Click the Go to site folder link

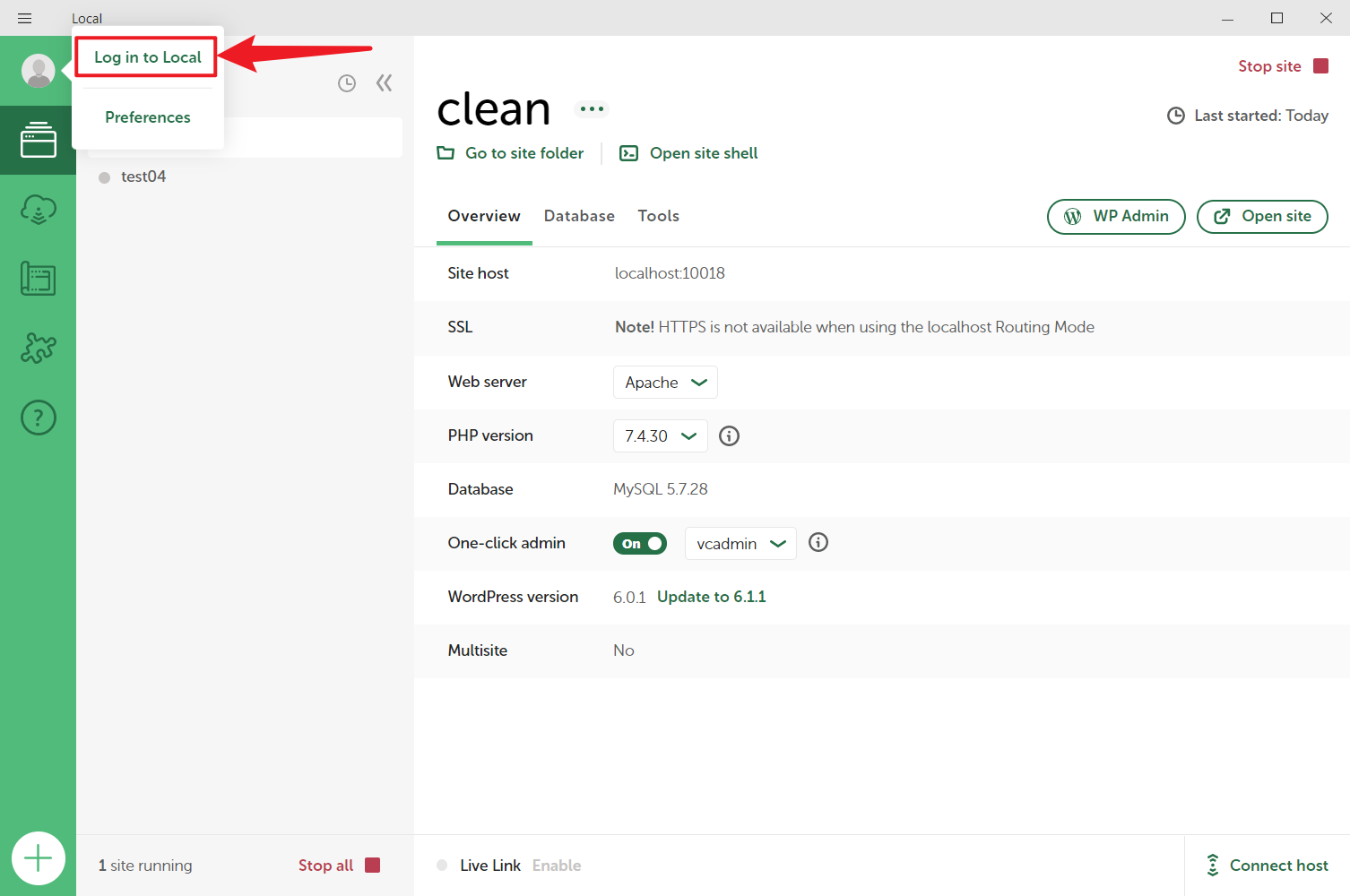(524, 153)
